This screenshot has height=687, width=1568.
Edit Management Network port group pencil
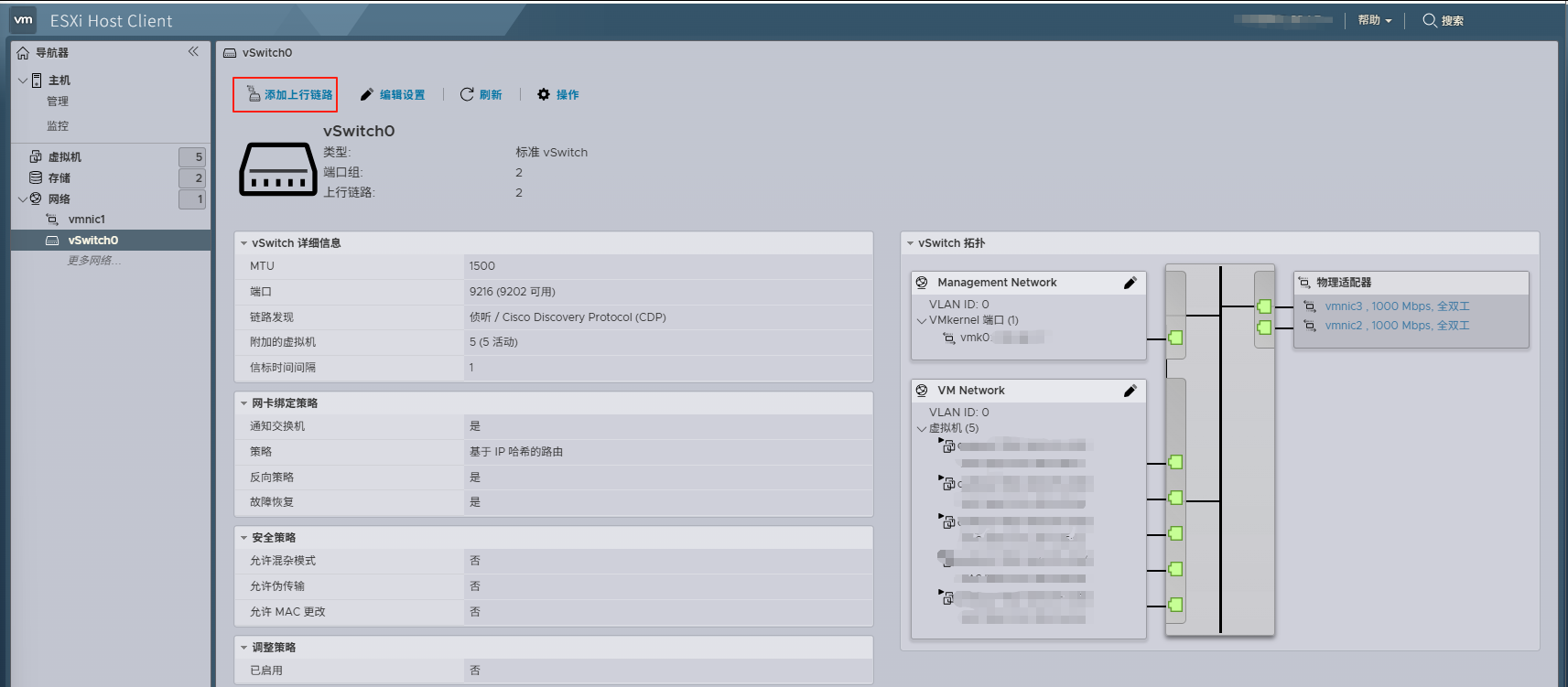click(x=1130, y=283)
